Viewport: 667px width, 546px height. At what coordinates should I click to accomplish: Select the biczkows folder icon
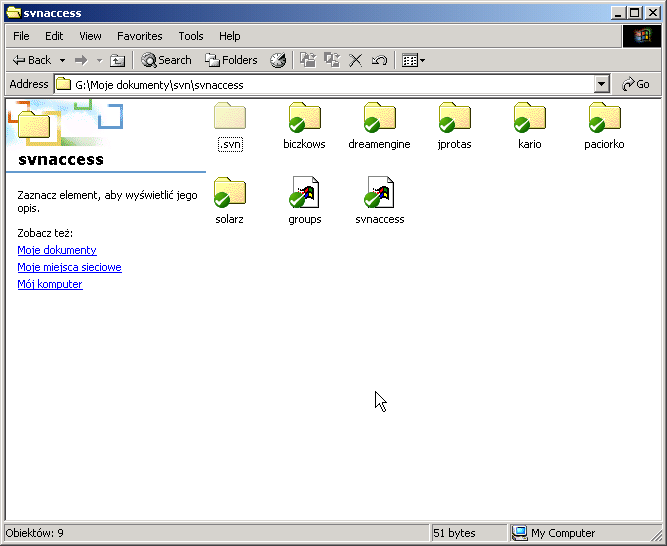click(x=305, y=117)
